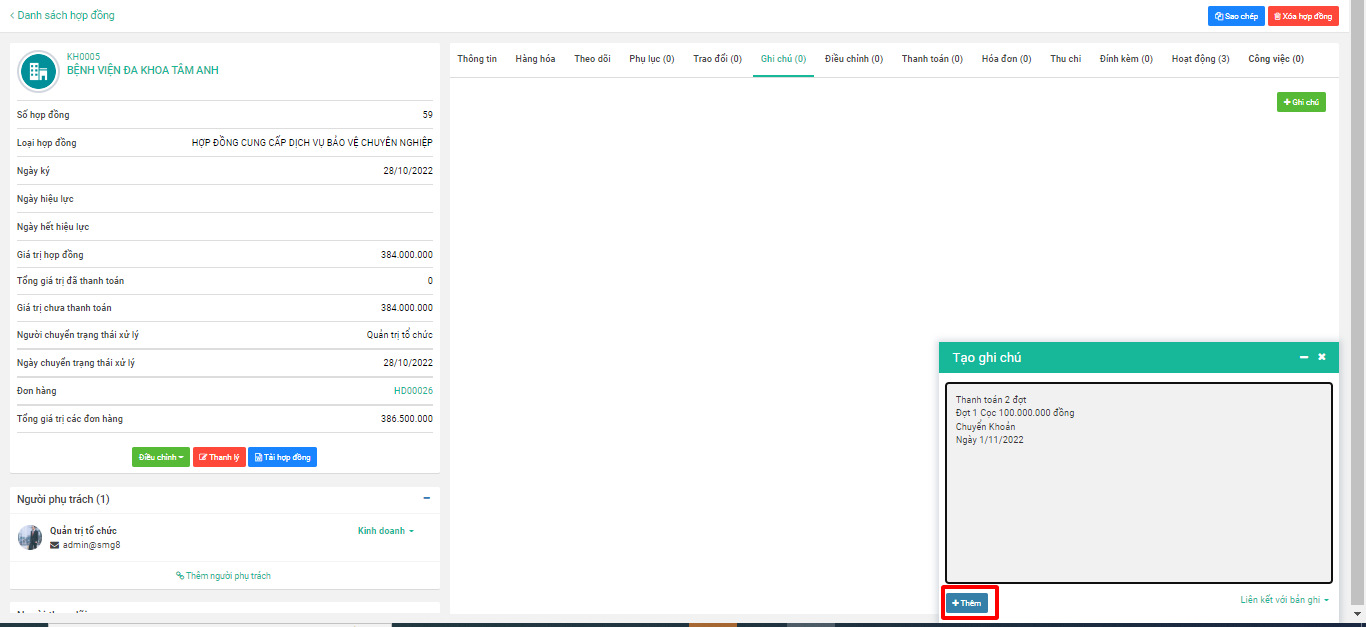Viewport: 1366px width, 627px height.
Task: Open the Hàng hóa tab
Action: 535,59
